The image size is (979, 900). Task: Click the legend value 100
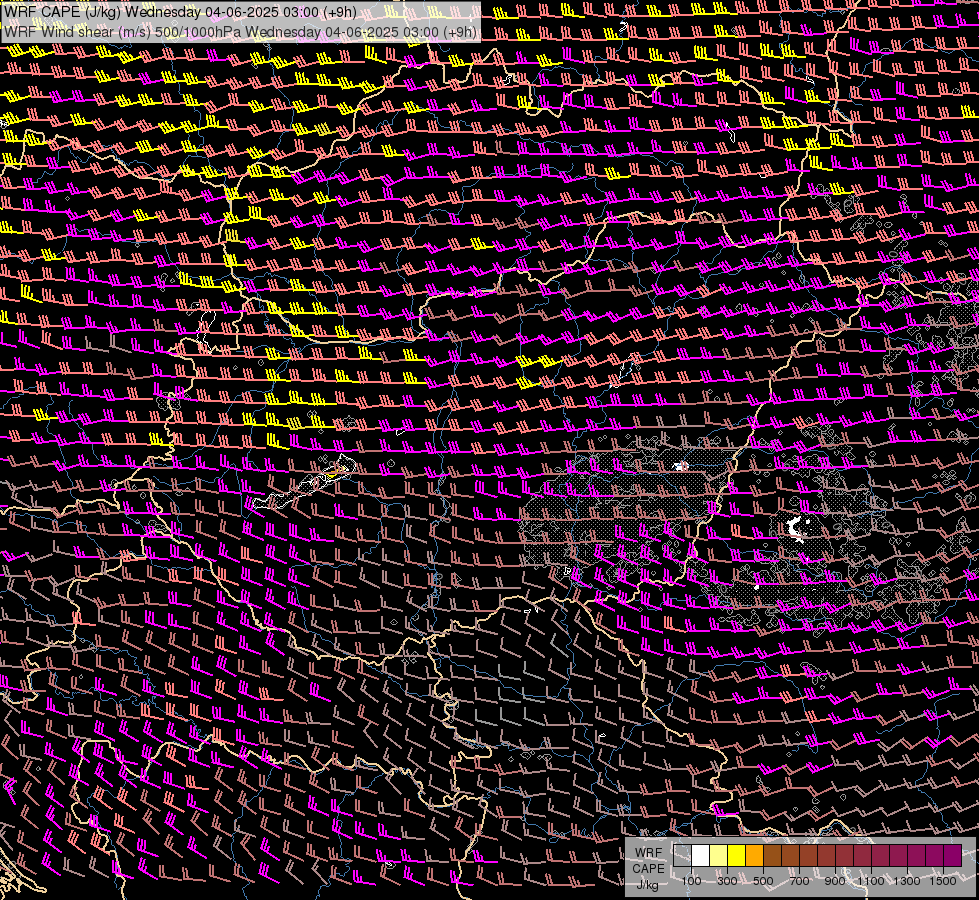(691, 881)
